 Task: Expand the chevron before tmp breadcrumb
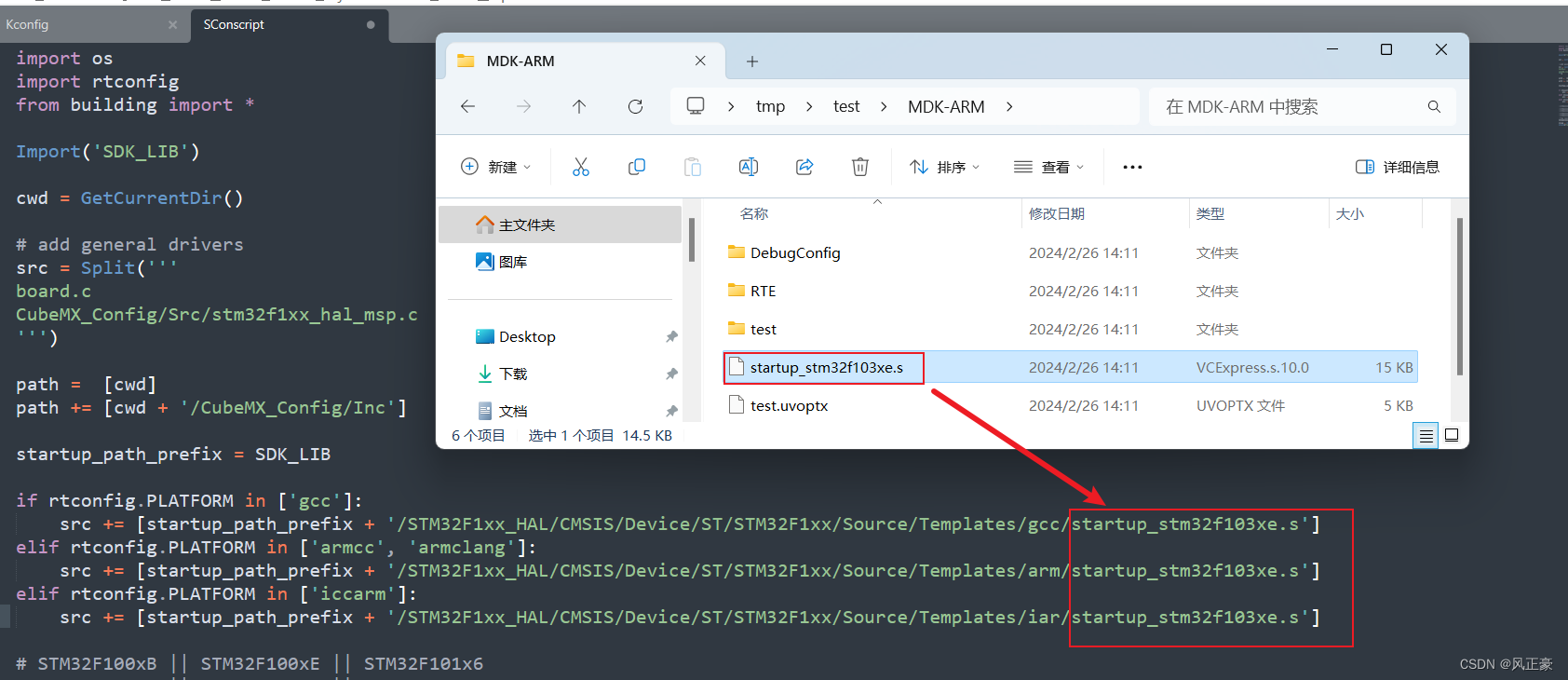[731, 107]
